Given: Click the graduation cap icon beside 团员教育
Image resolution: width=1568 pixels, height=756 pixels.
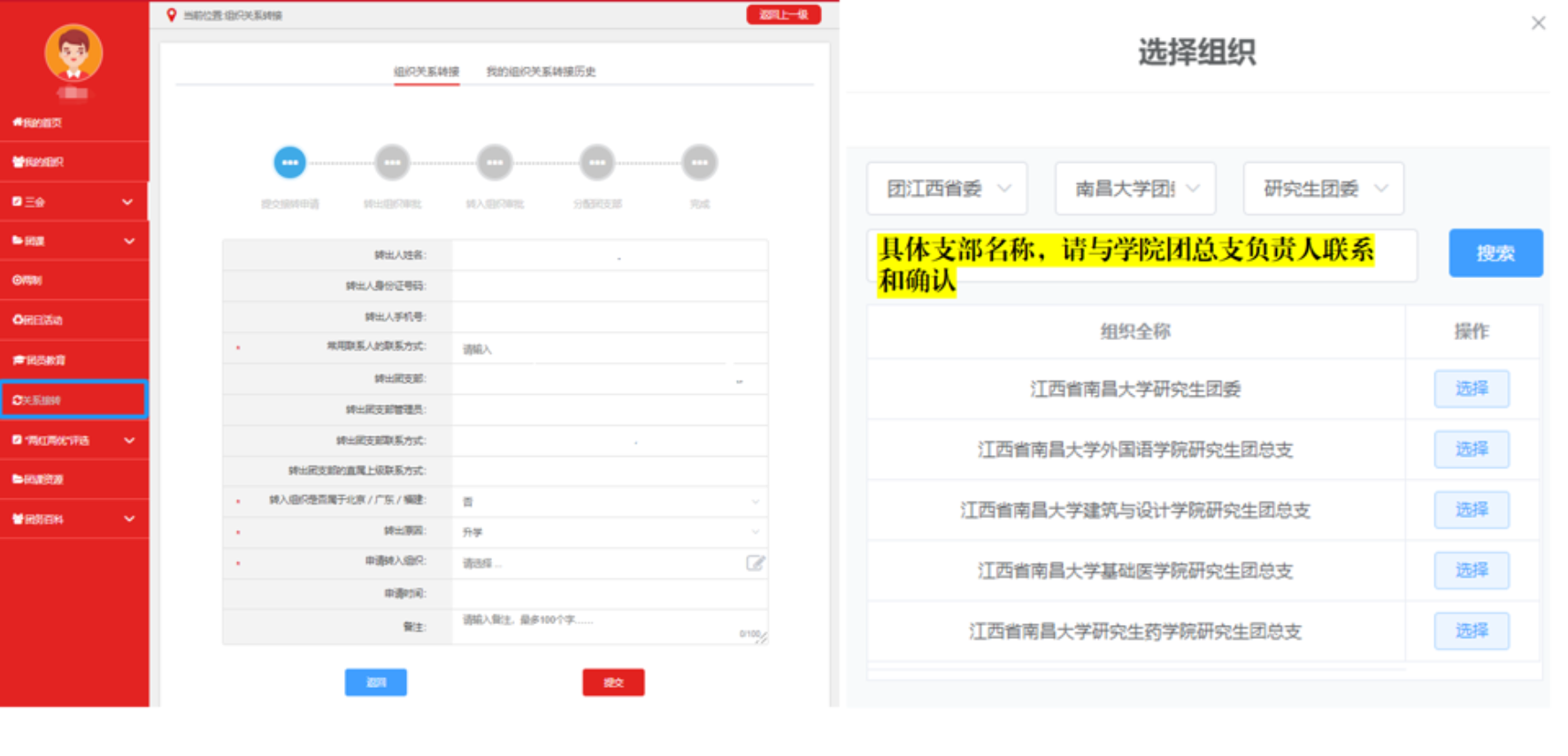Looking at the screenshot, I should point(19,360).
